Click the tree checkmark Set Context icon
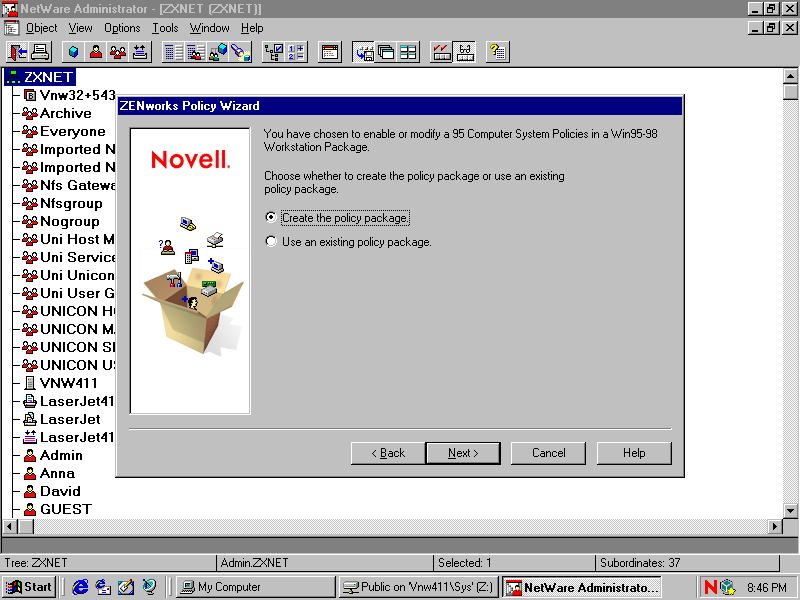This screenshot has height=600, width=800. point(274,52)
